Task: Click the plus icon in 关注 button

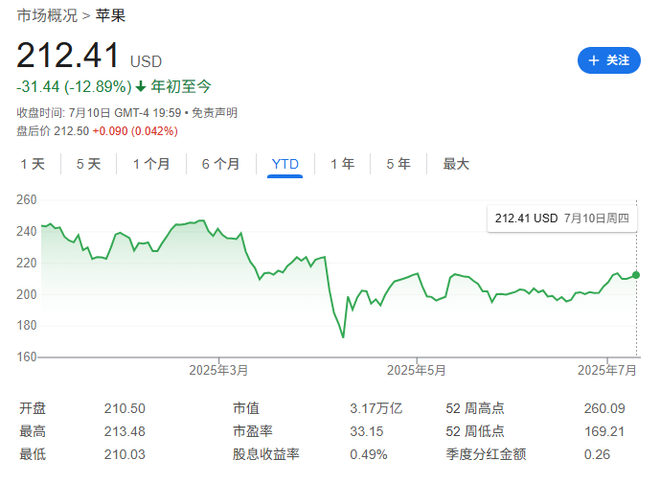Action: pos(594,60)
